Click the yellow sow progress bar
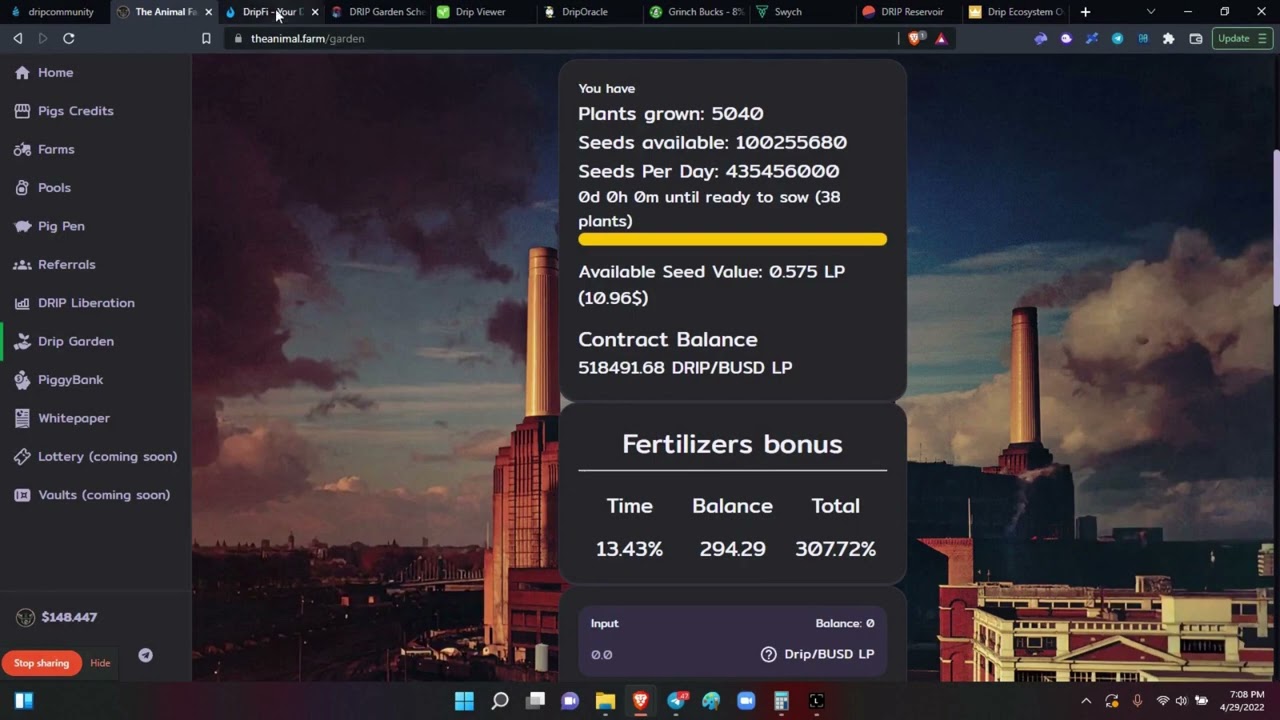Image resolution: width=1280 pixels, height=720 pixels. click(x=732, y=240)
